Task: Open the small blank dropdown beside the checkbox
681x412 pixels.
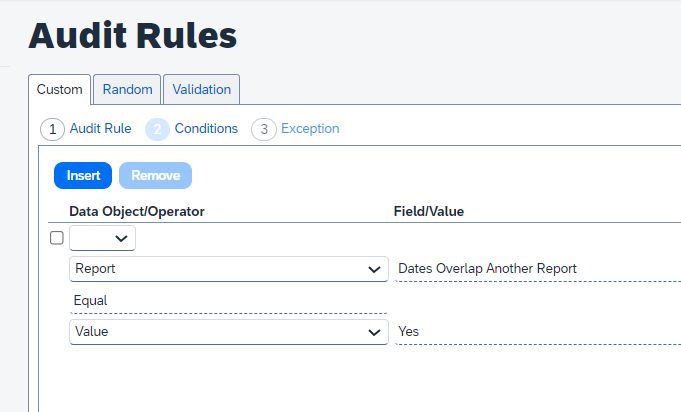Action: pos(102,238)
